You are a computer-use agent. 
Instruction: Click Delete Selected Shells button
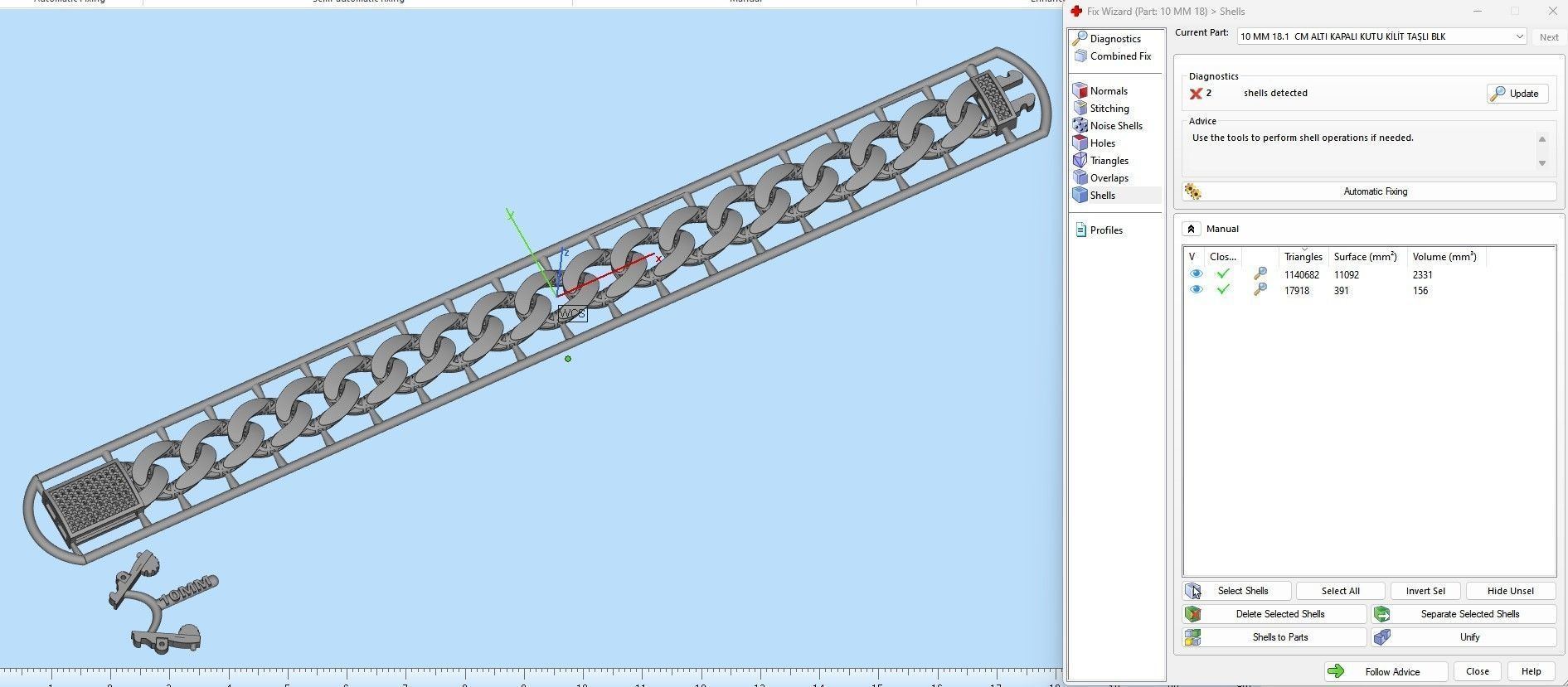(x=1274, y=614)
